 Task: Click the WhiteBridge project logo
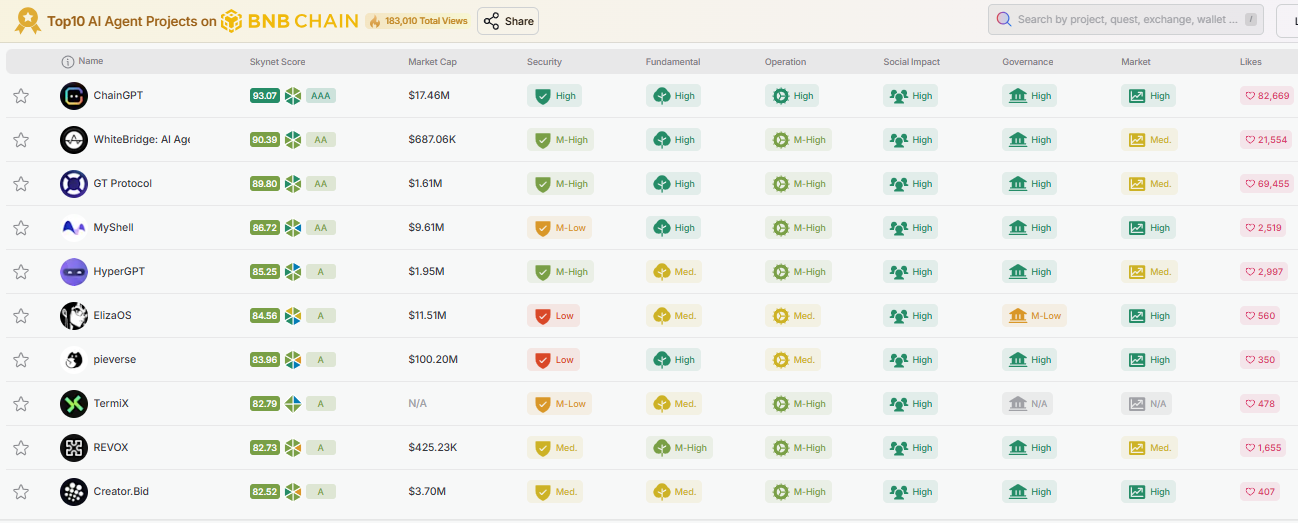[74, 140]
